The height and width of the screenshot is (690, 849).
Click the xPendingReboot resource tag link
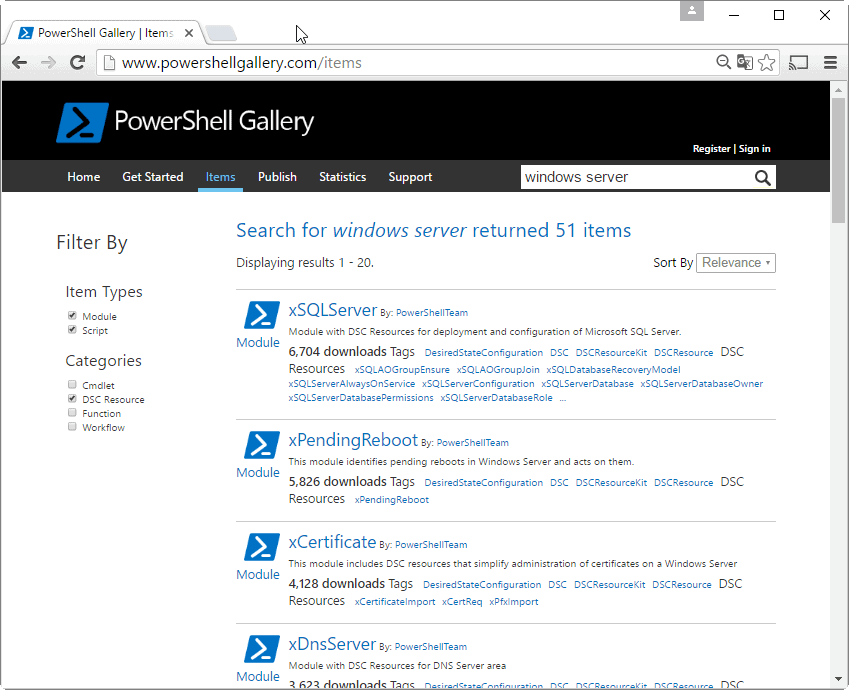click(x=391, y=500)
